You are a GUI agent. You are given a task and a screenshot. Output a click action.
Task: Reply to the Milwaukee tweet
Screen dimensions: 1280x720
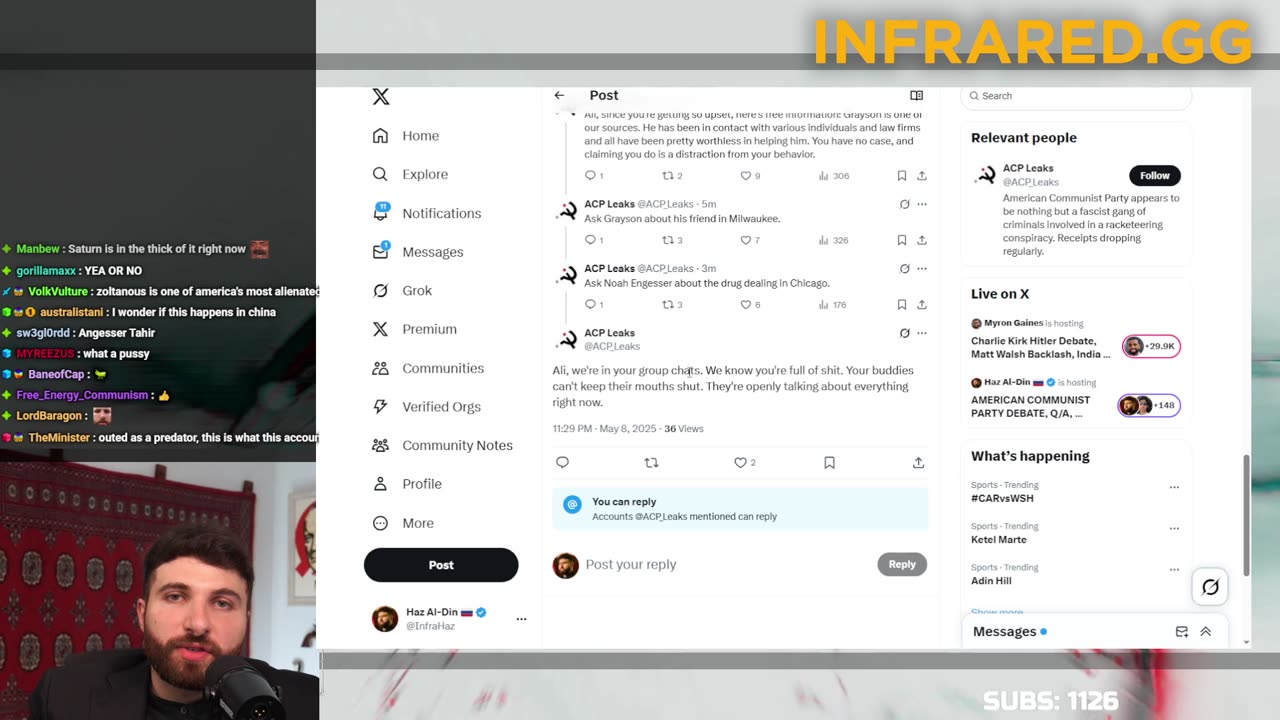[x=590, y=240]
